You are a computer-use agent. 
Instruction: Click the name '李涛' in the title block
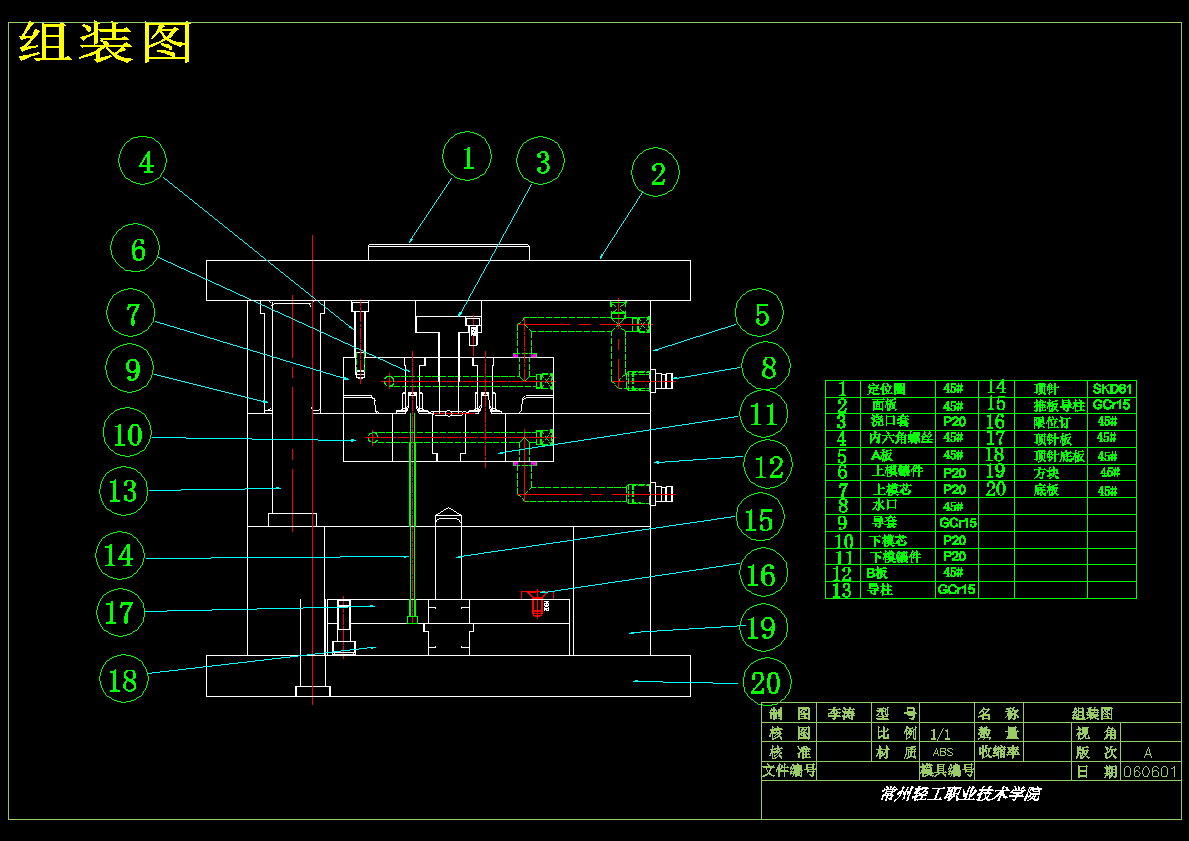(x=839, y=713)
